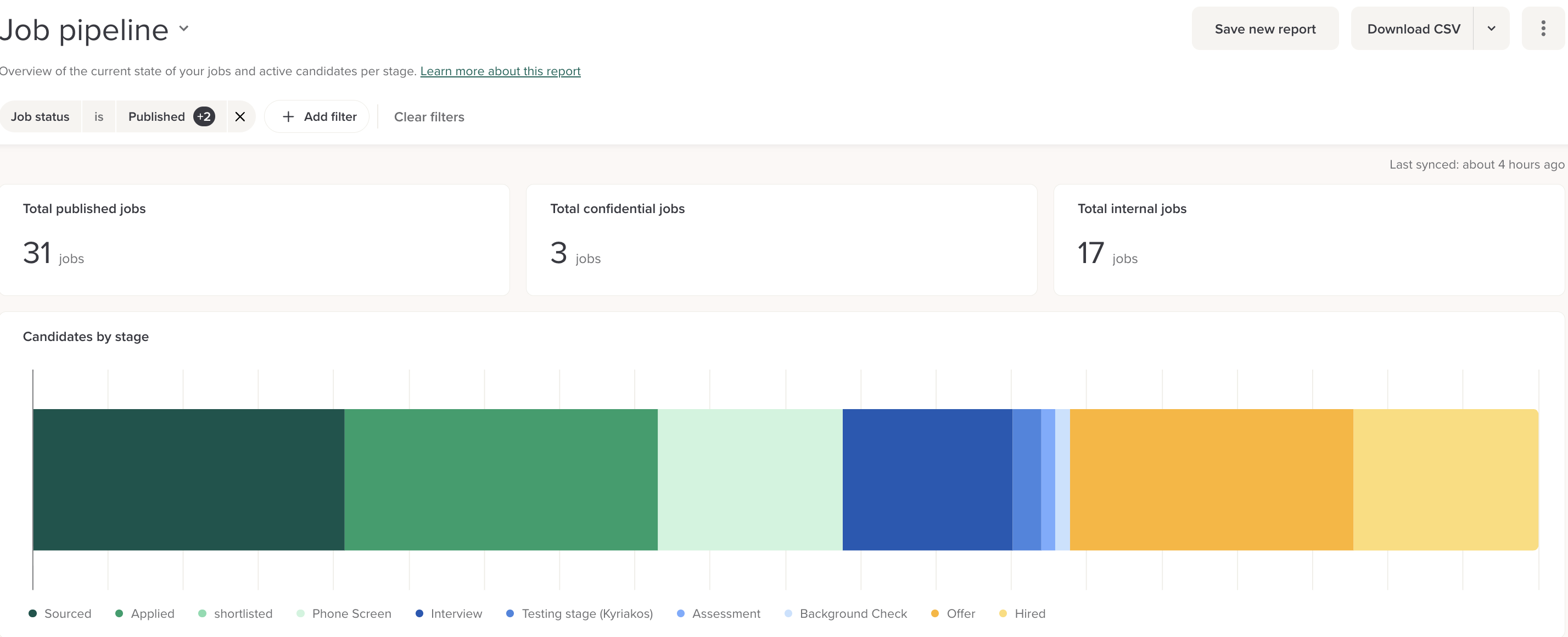
Task: Toggle Testing stage (Kyriakos) legend item
Action: coord(579,613)
